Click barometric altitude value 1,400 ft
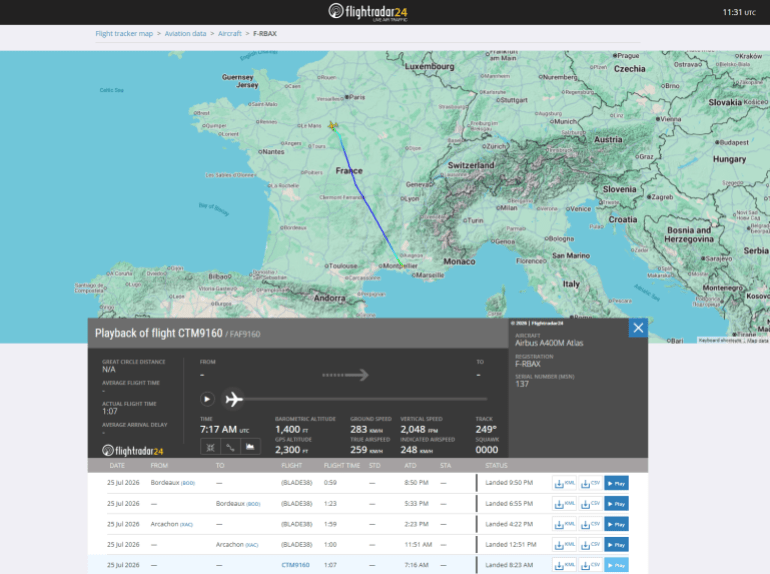This screenshot has height=574, width=770. pyautogui.click(x=292, y=430)
